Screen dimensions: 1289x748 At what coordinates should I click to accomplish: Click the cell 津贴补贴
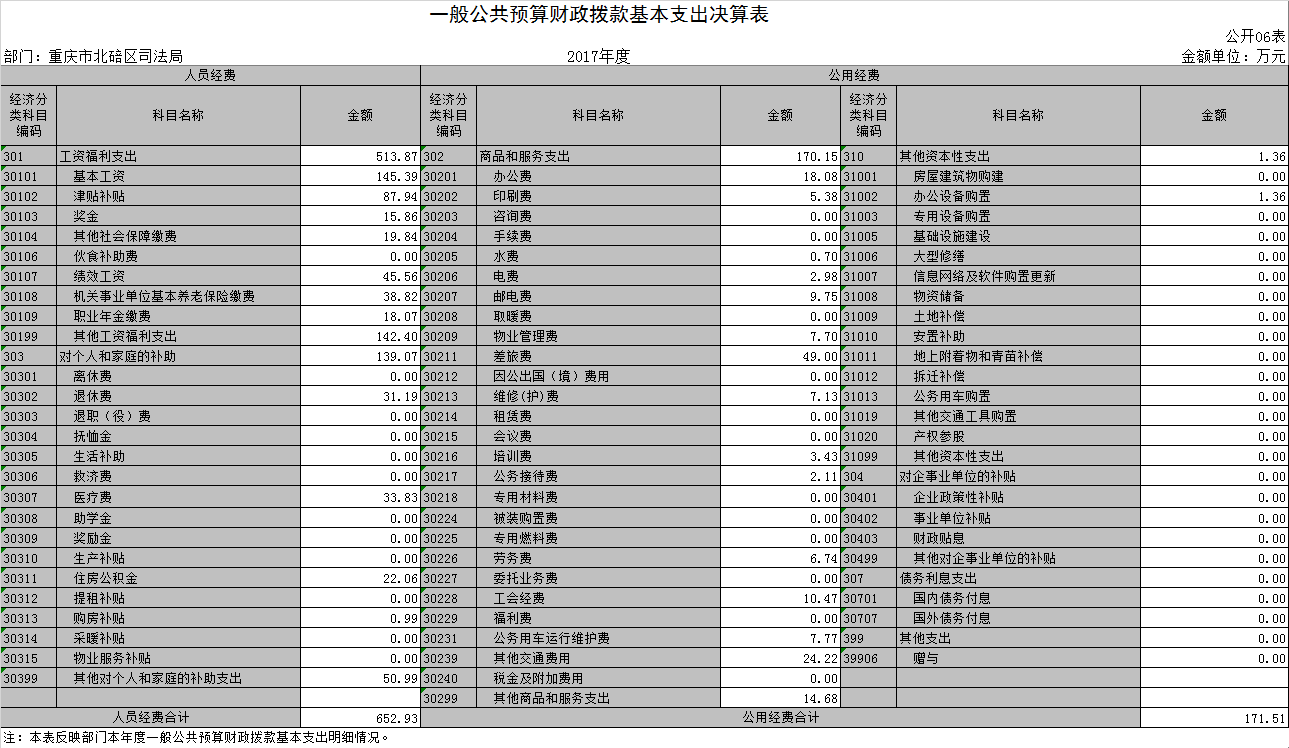(179, 197)
